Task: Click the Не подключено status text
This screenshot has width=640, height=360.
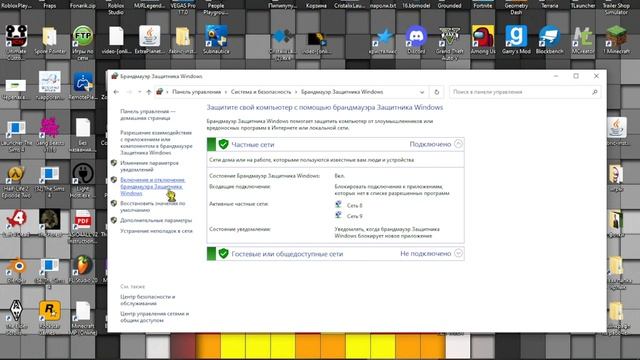Action: [426, 253]
